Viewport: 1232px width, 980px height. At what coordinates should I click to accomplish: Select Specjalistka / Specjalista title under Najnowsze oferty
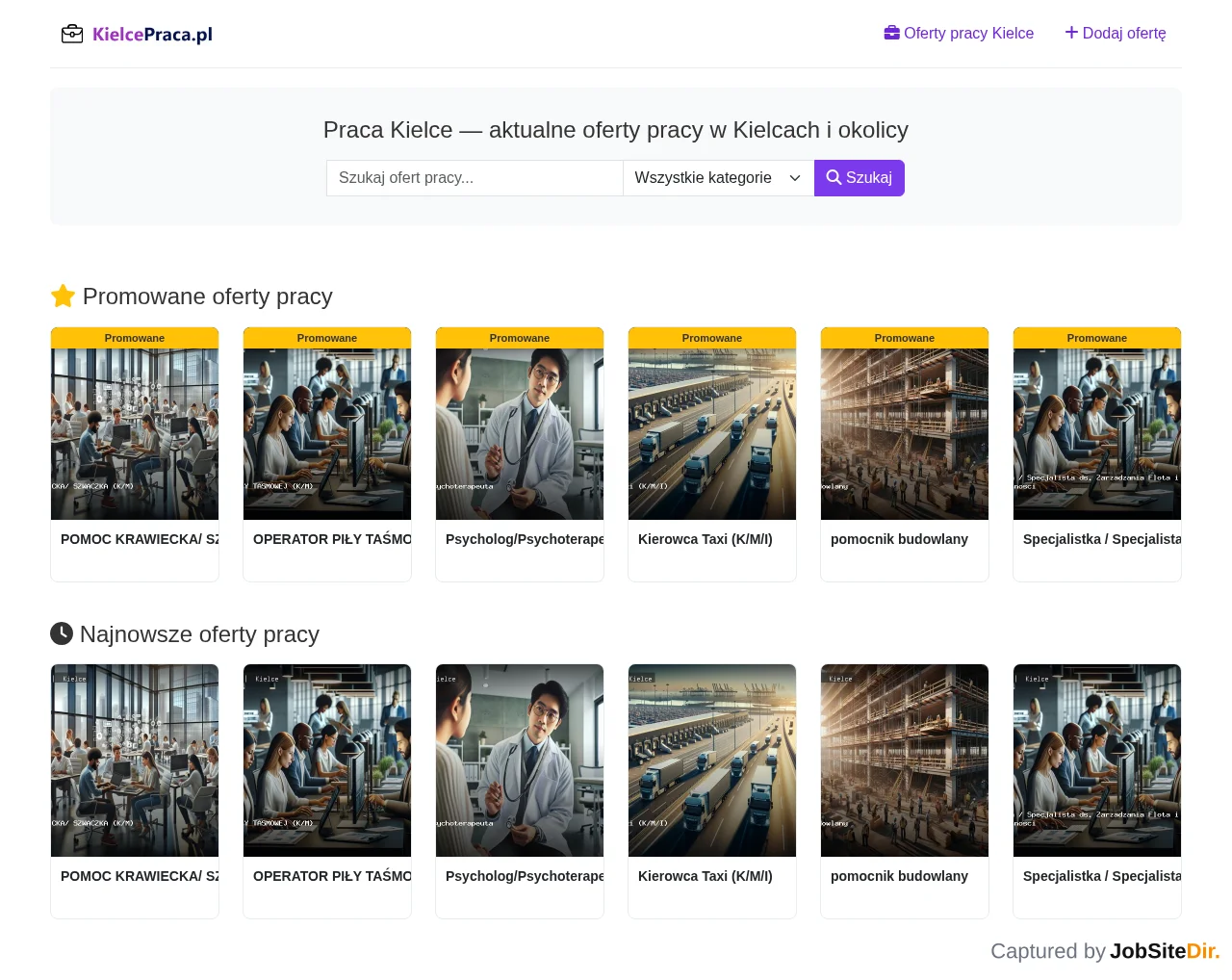[x=1102, y=876]
